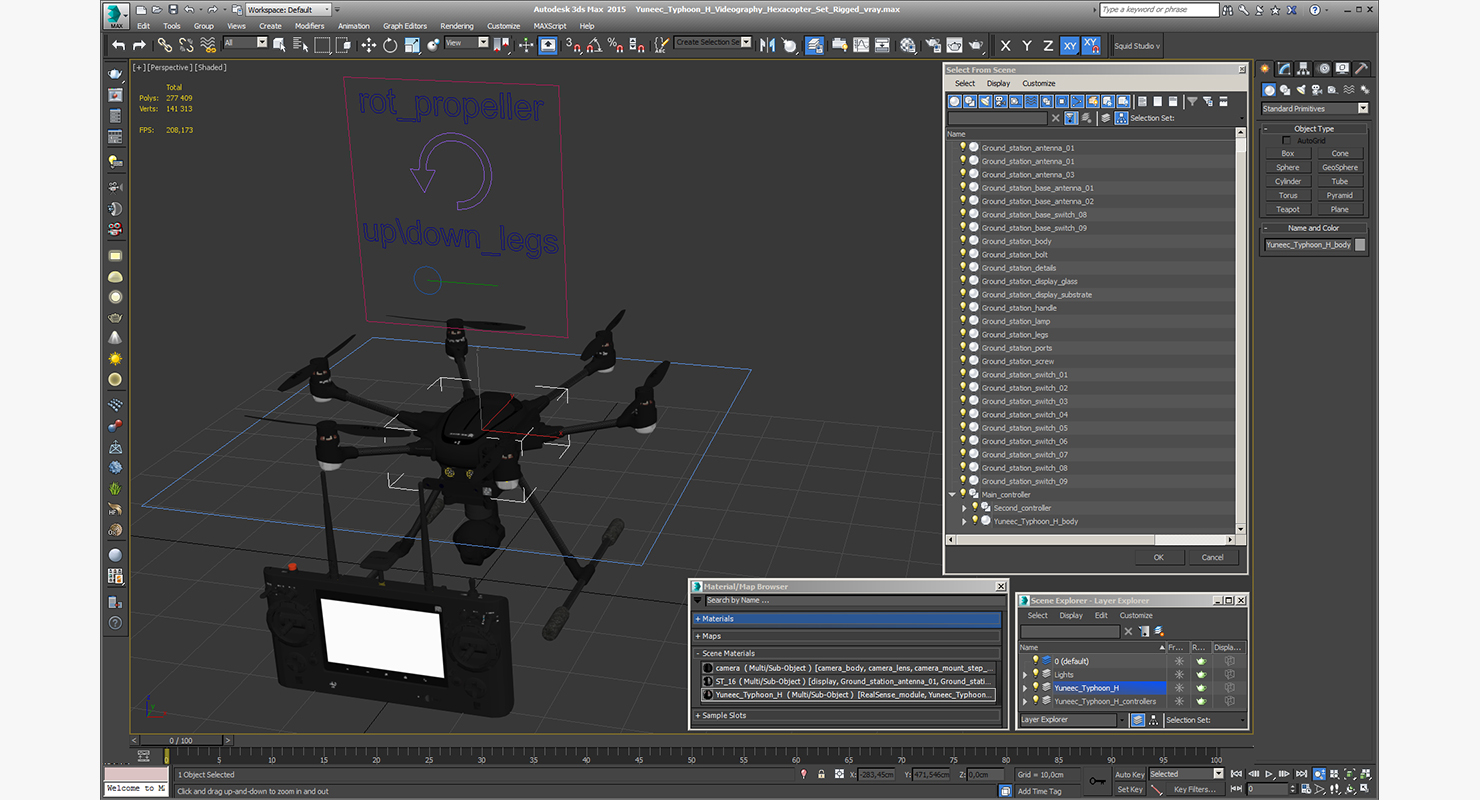
Task: Open the selection filter All dropdown
Action: (x=246, y=43)
